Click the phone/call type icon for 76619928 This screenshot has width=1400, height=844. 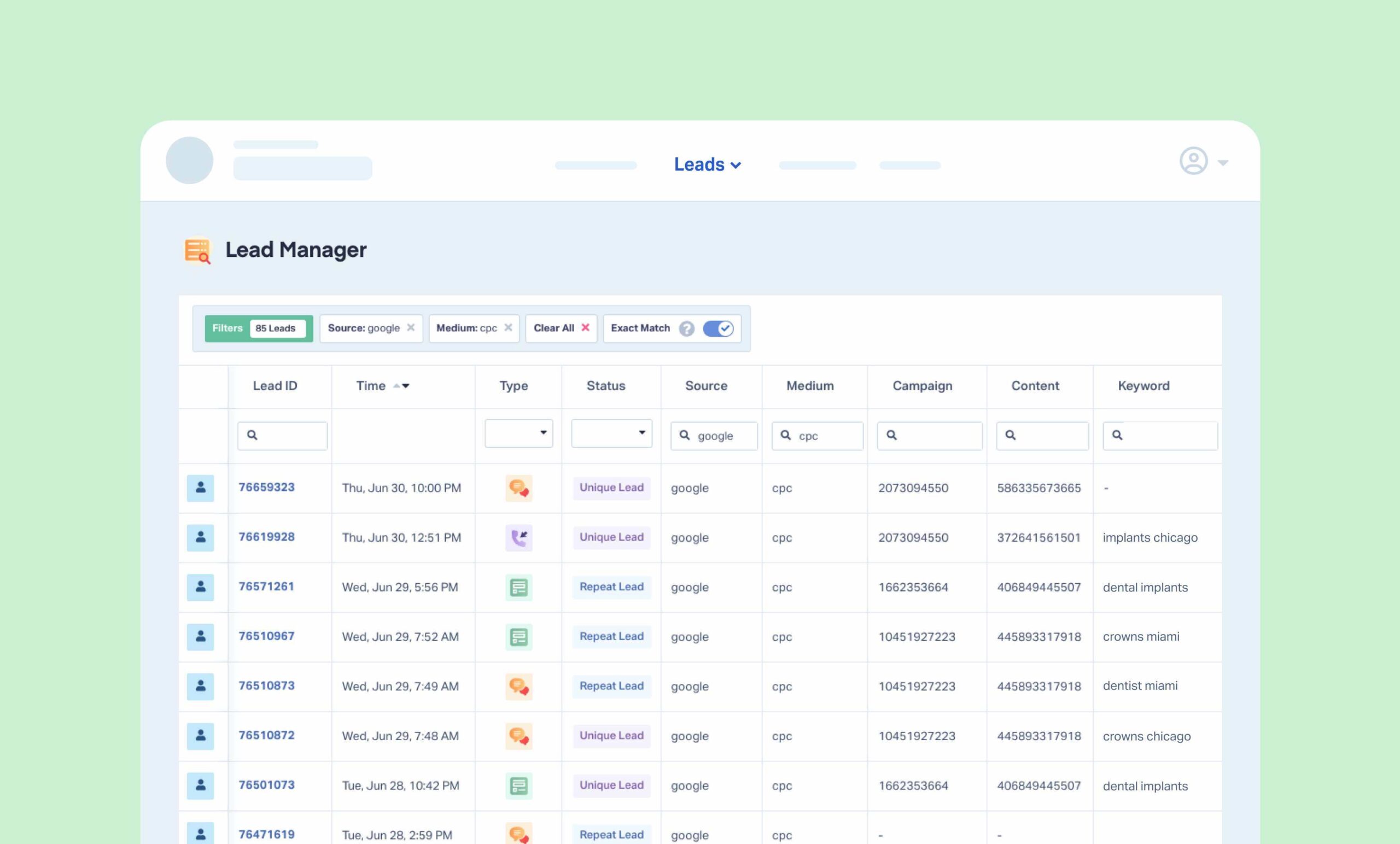click(x=518, y=538)
